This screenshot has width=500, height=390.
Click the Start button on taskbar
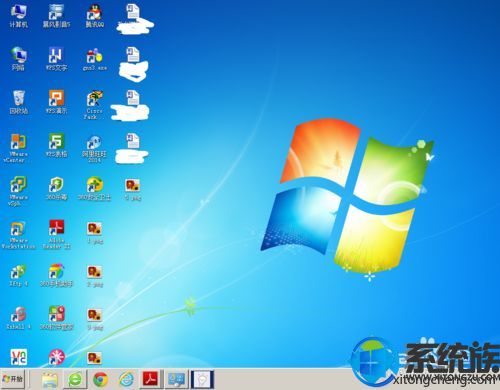(12, 379)
